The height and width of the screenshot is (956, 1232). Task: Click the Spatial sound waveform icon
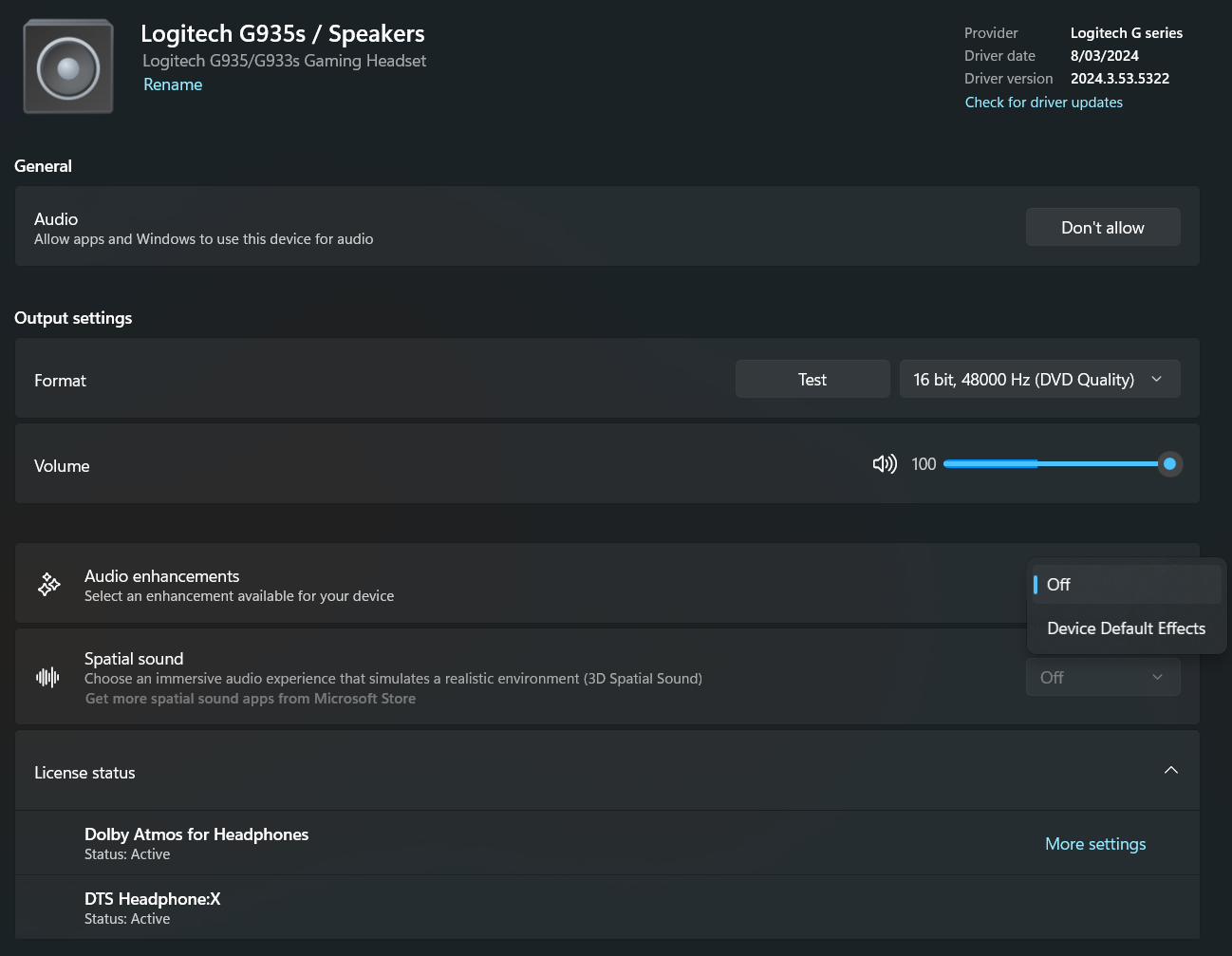click(x=47, y=677)
